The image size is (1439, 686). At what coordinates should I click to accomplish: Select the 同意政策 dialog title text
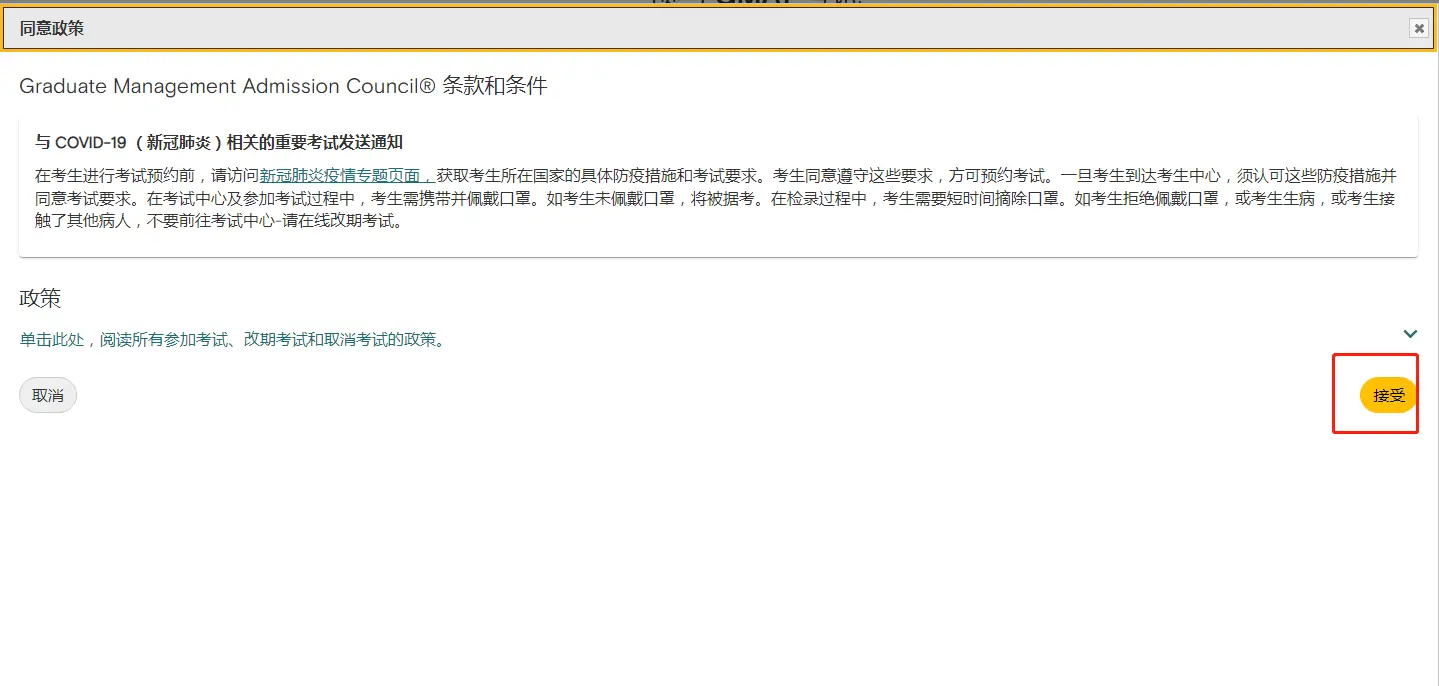[x=52, y=28]
